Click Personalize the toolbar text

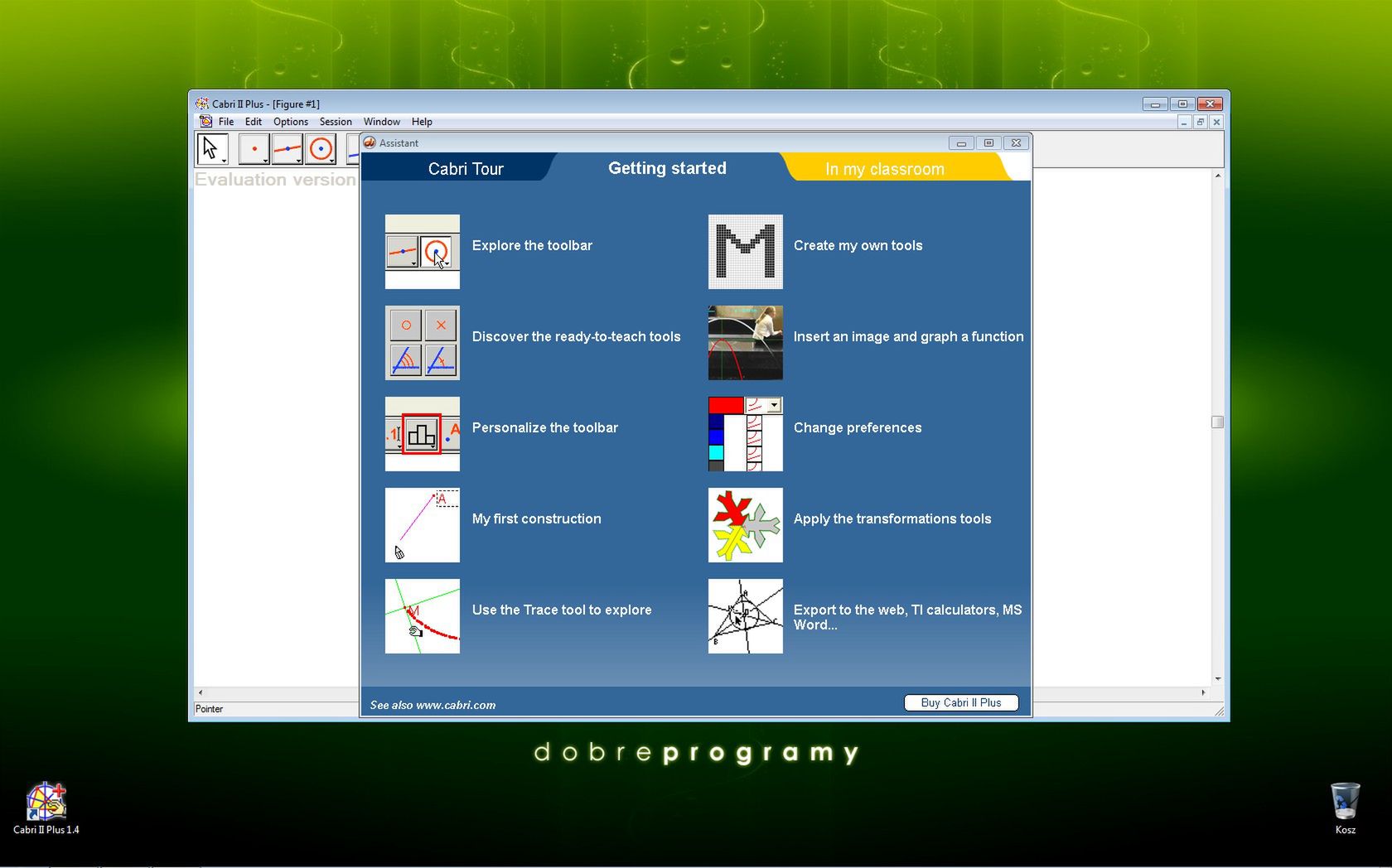pos(545,428)
